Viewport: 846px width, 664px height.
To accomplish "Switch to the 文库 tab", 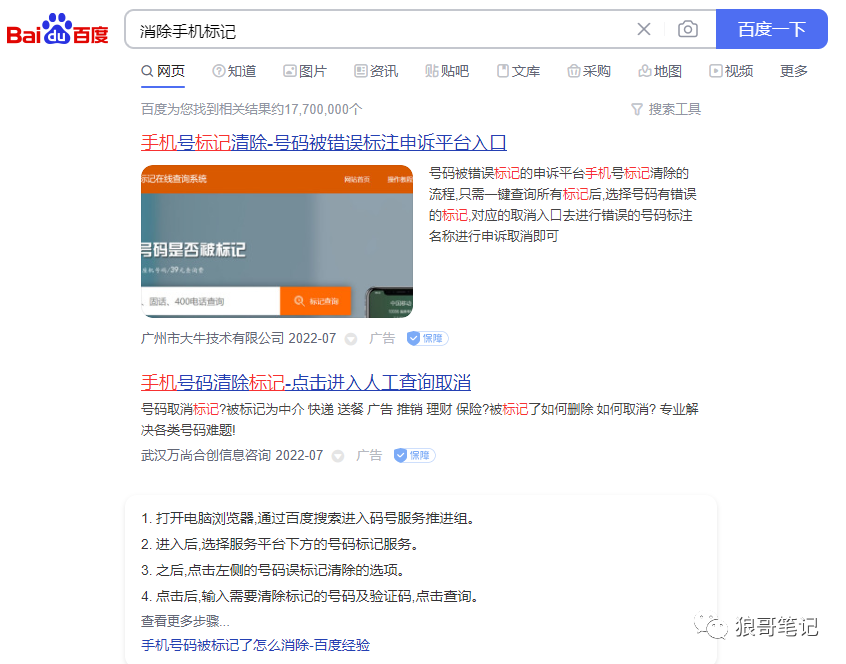I will (x=518, y=71).
